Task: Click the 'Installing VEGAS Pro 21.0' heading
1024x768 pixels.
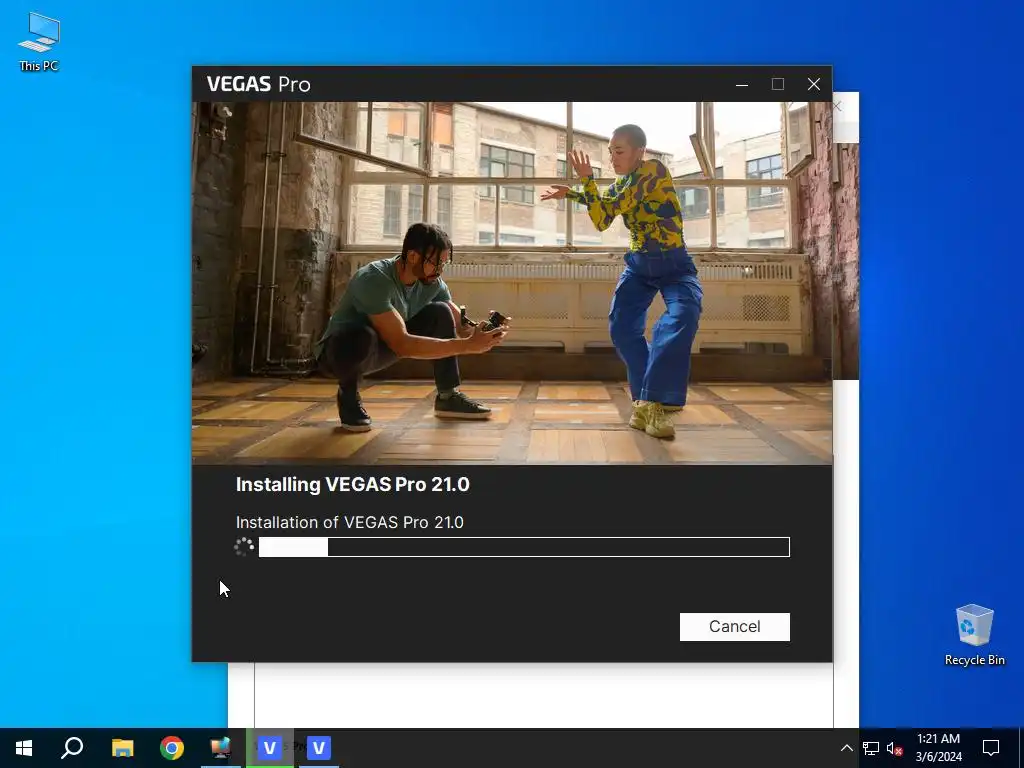Action: 353,485
